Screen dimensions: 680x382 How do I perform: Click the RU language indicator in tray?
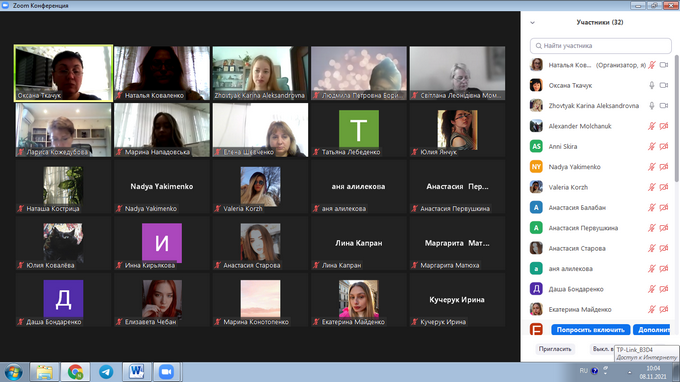(583, 371)
